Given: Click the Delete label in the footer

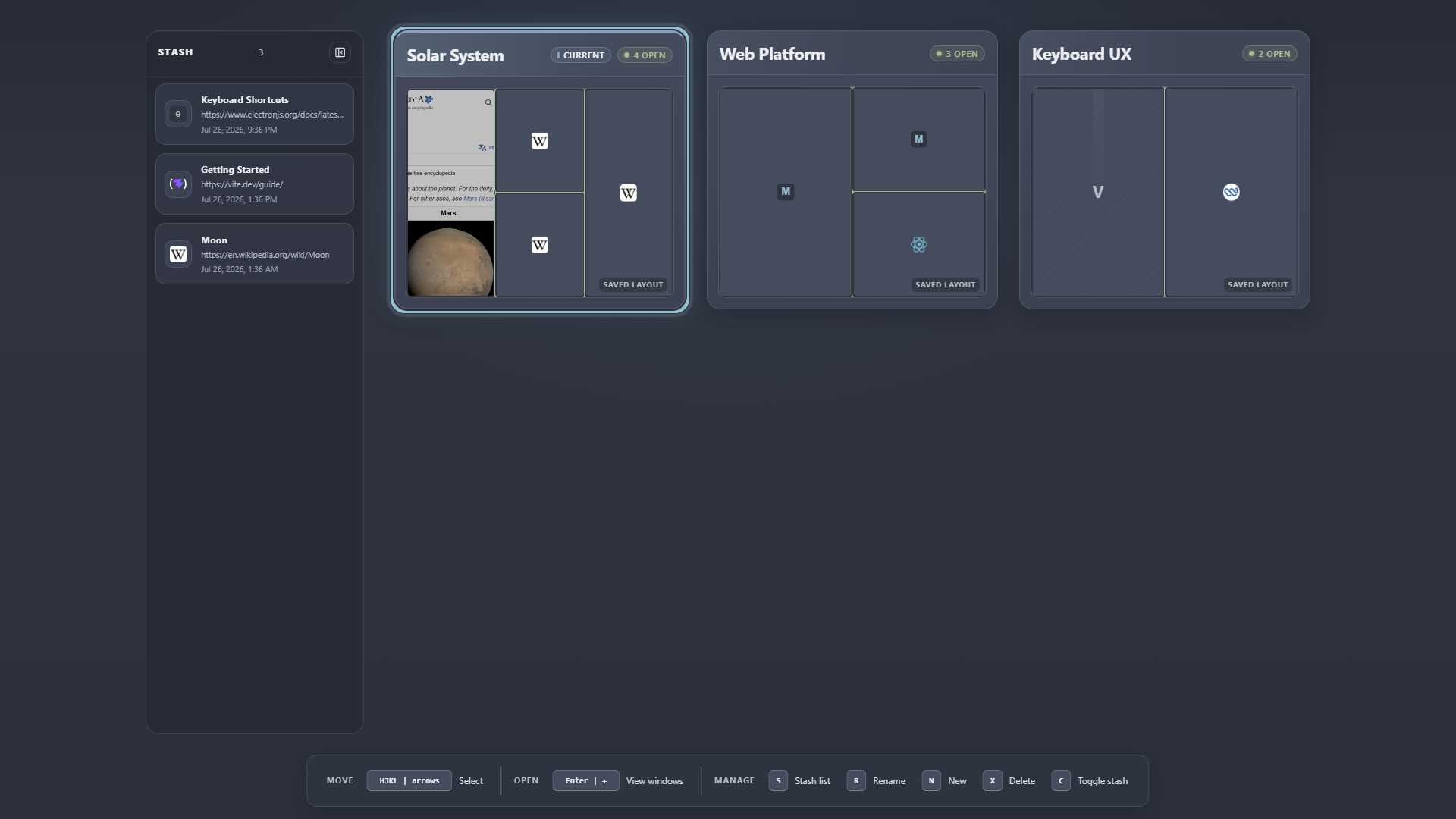Looking at the screenshot, I should pyautogui.click(x=1021, y=781).
